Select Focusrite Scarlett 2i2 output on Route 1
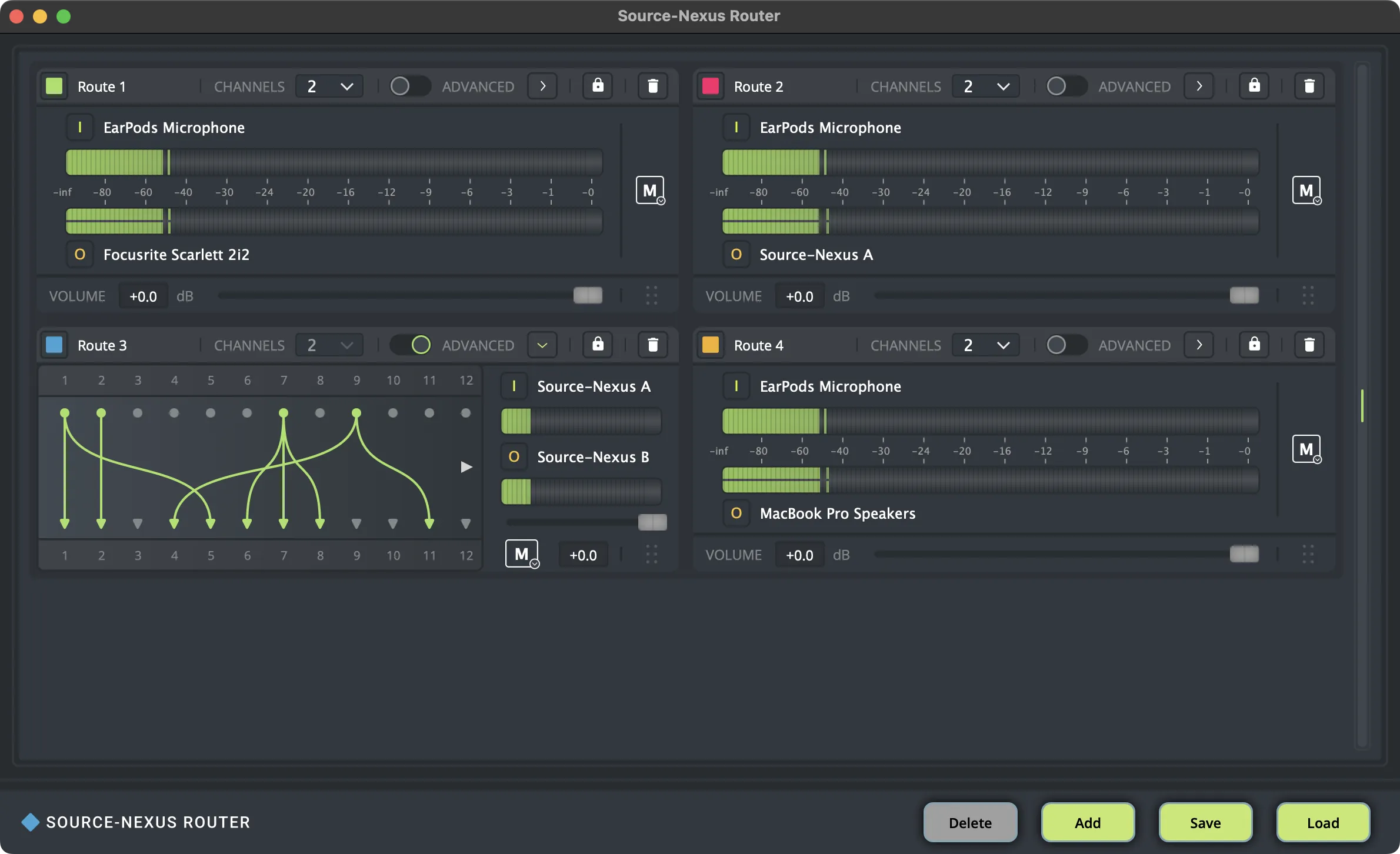Image resolution: width=1400 pixels, height=854 pixels. coord(176,254)
